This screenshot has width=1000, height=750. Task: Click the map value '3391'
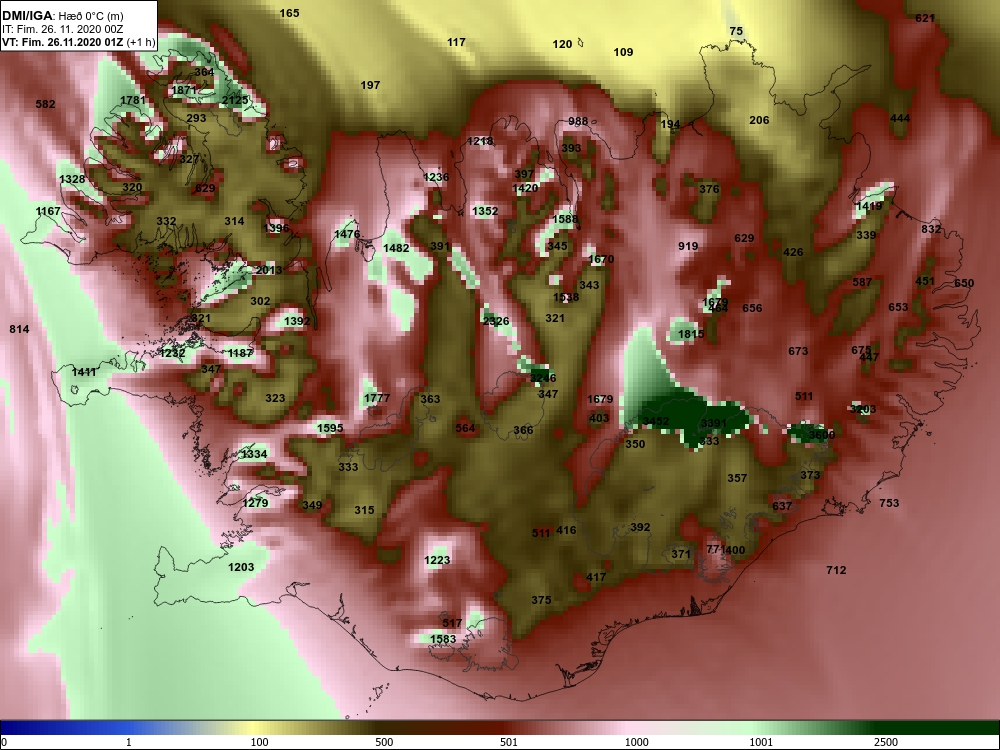tap(713, 423)
